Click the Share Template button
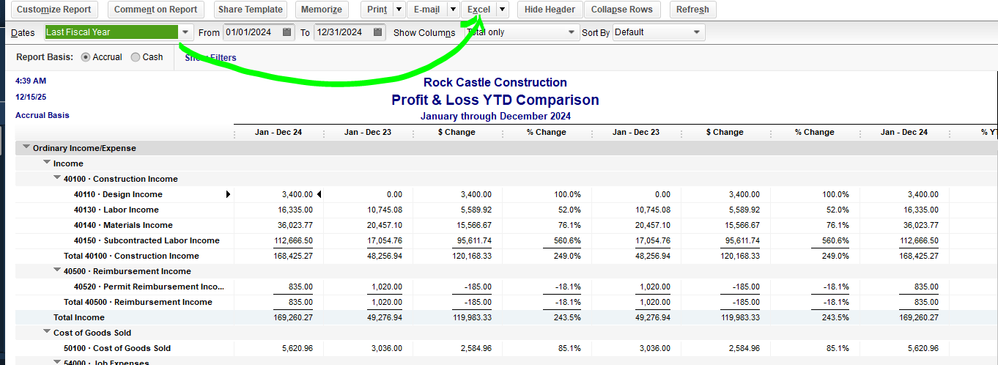This screenshot has height=365, width=998. point(249,10)
